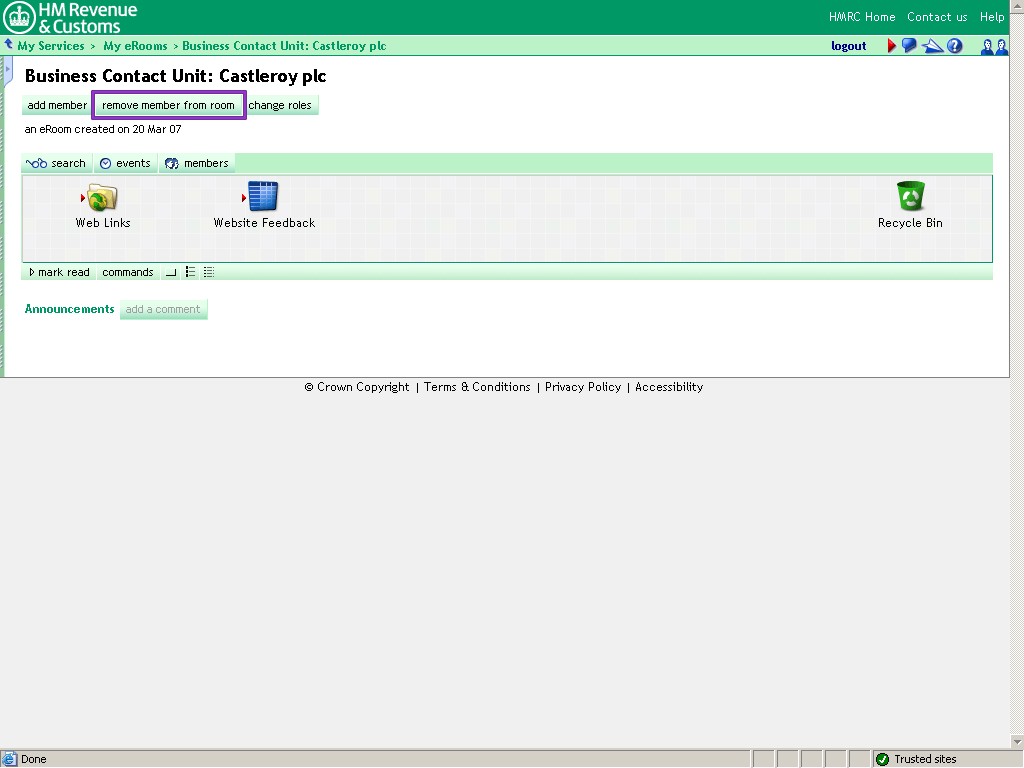Open the Web Links folder icon
Viewport: 1024px width, 768px height.
pos(102,197)
